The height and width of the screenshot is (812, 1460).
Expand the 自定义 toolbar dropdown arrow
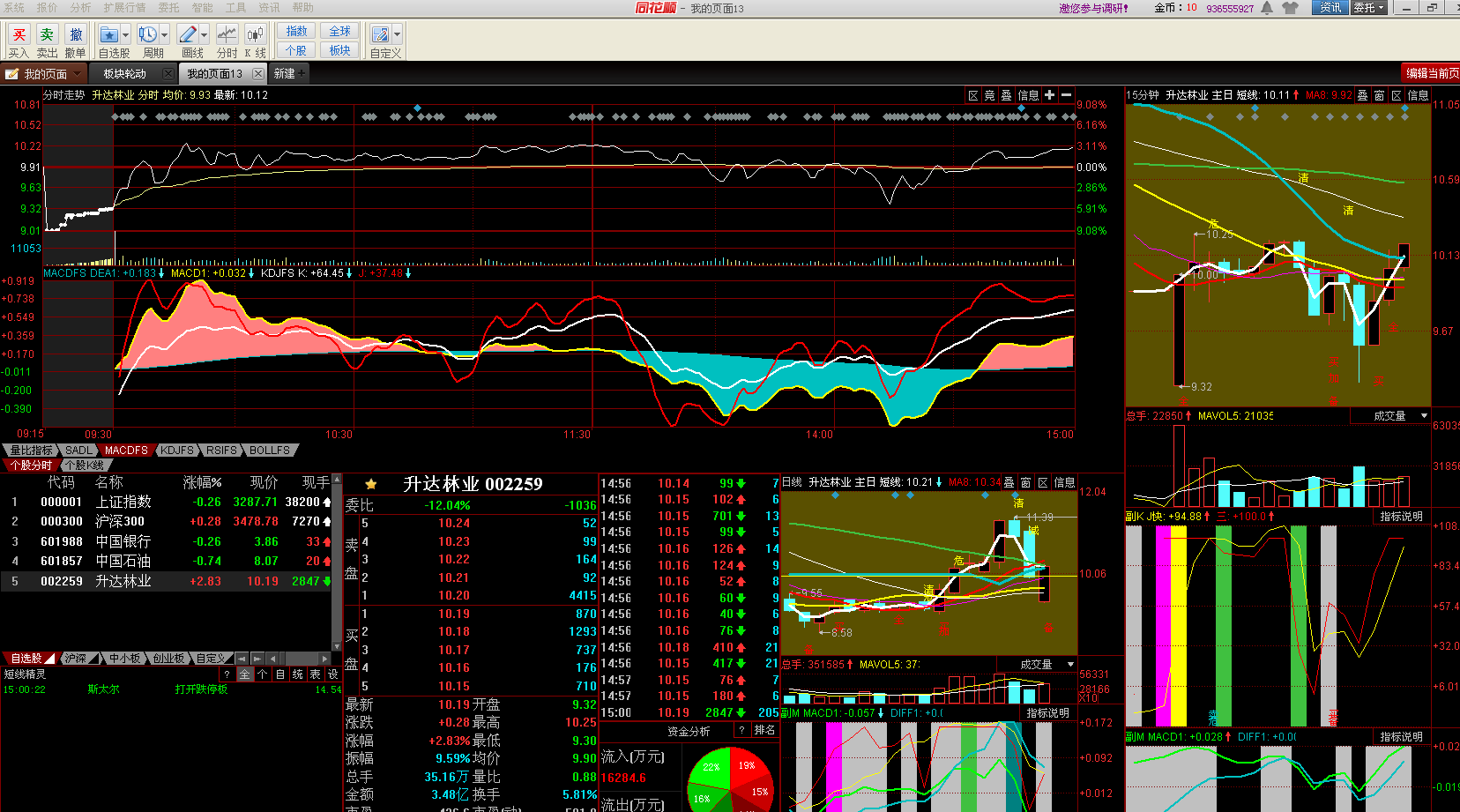click(x=397, y=34)
